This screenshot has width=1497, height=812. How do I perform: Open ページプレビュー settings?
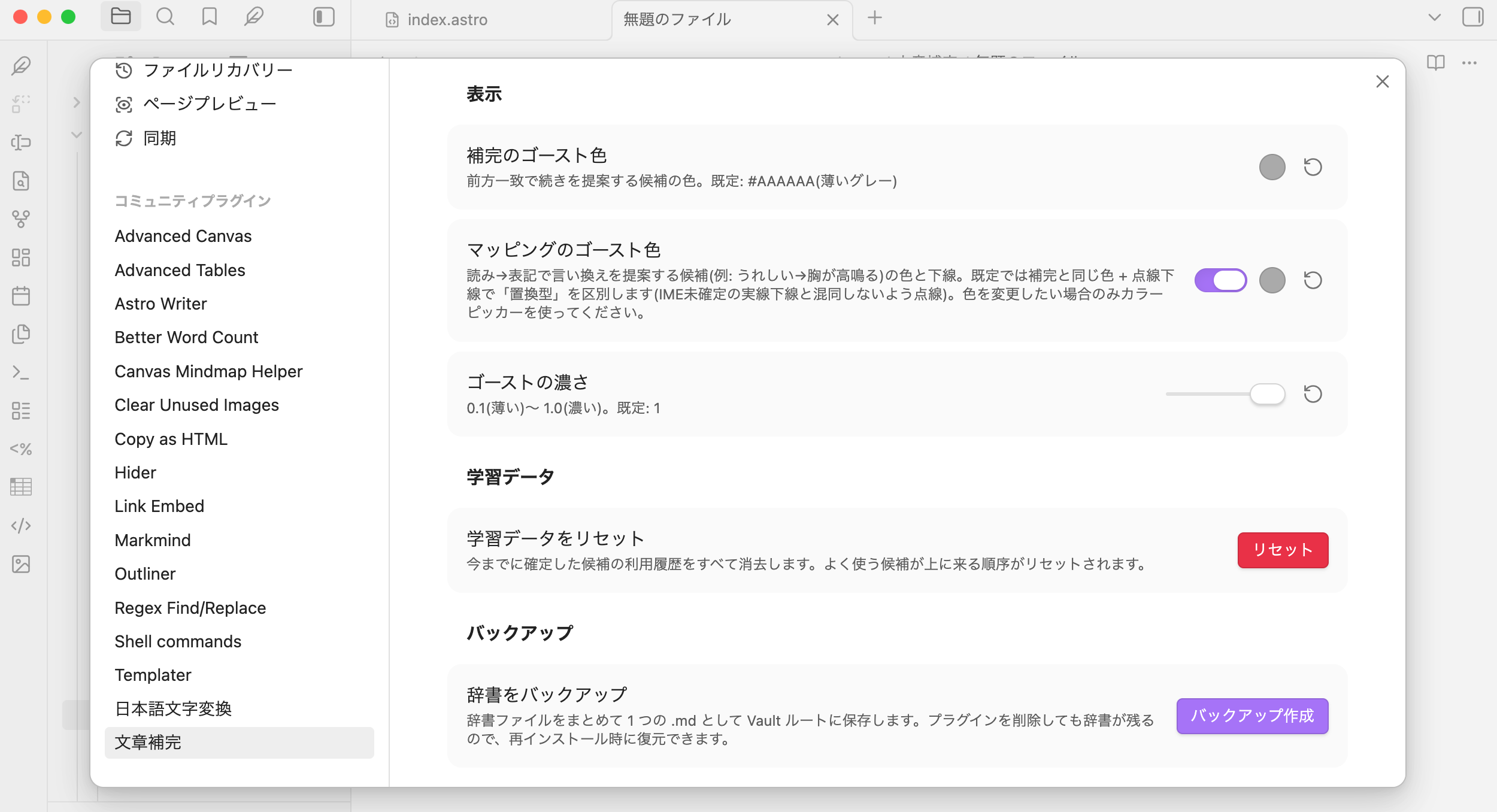[x=240, y=104]
